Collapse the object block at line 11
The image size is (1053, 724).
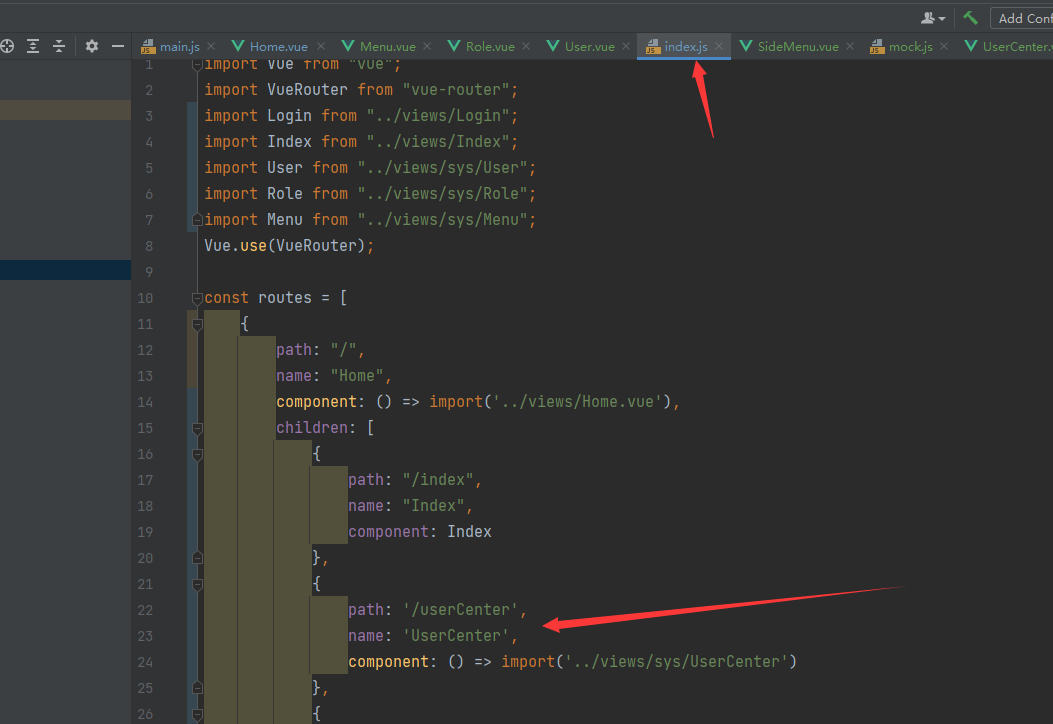point(197,324)
